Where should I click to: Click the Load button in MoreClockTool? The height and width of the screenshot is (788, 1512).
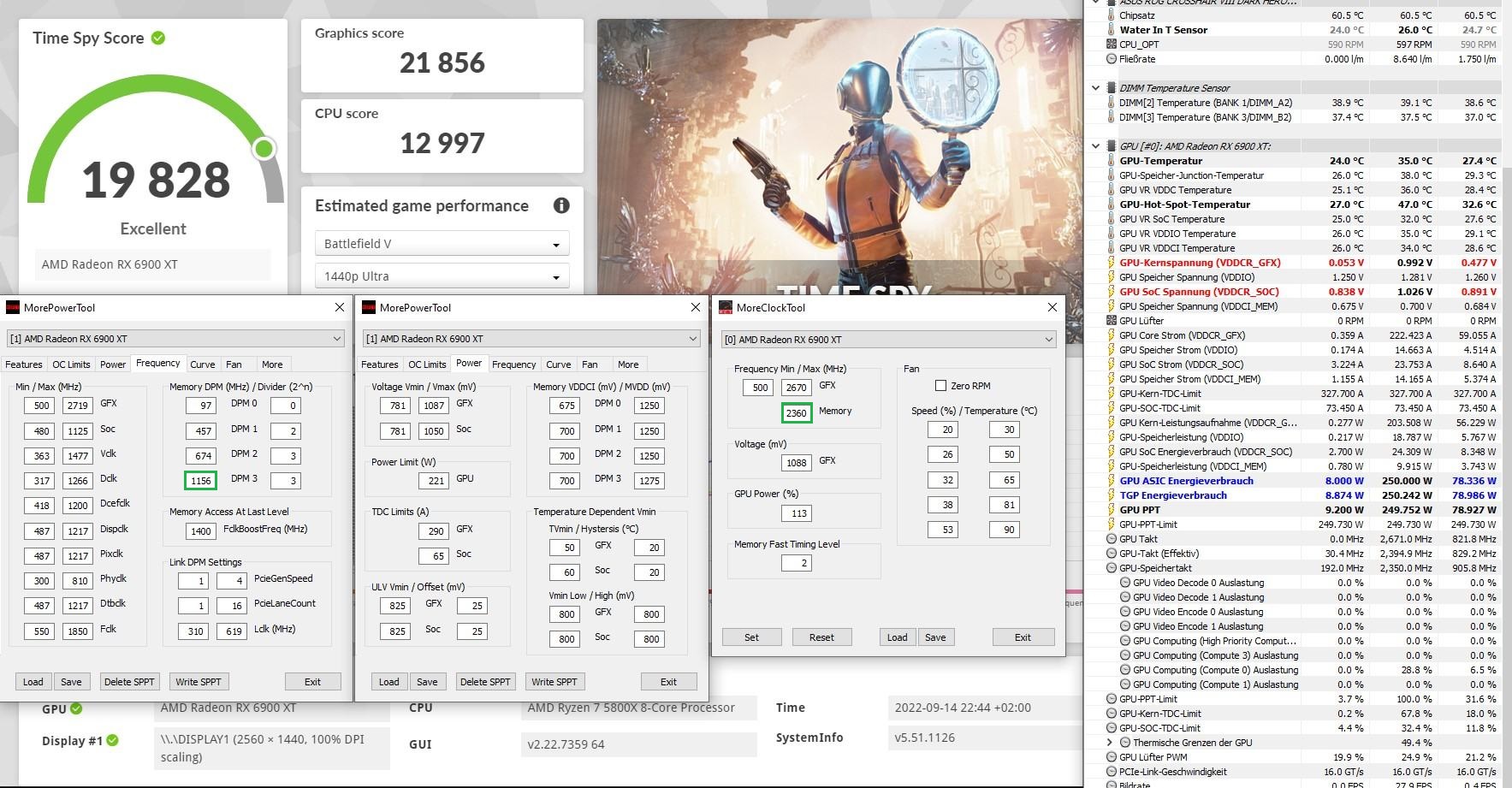pyautogui.click(x=898, y=637)
